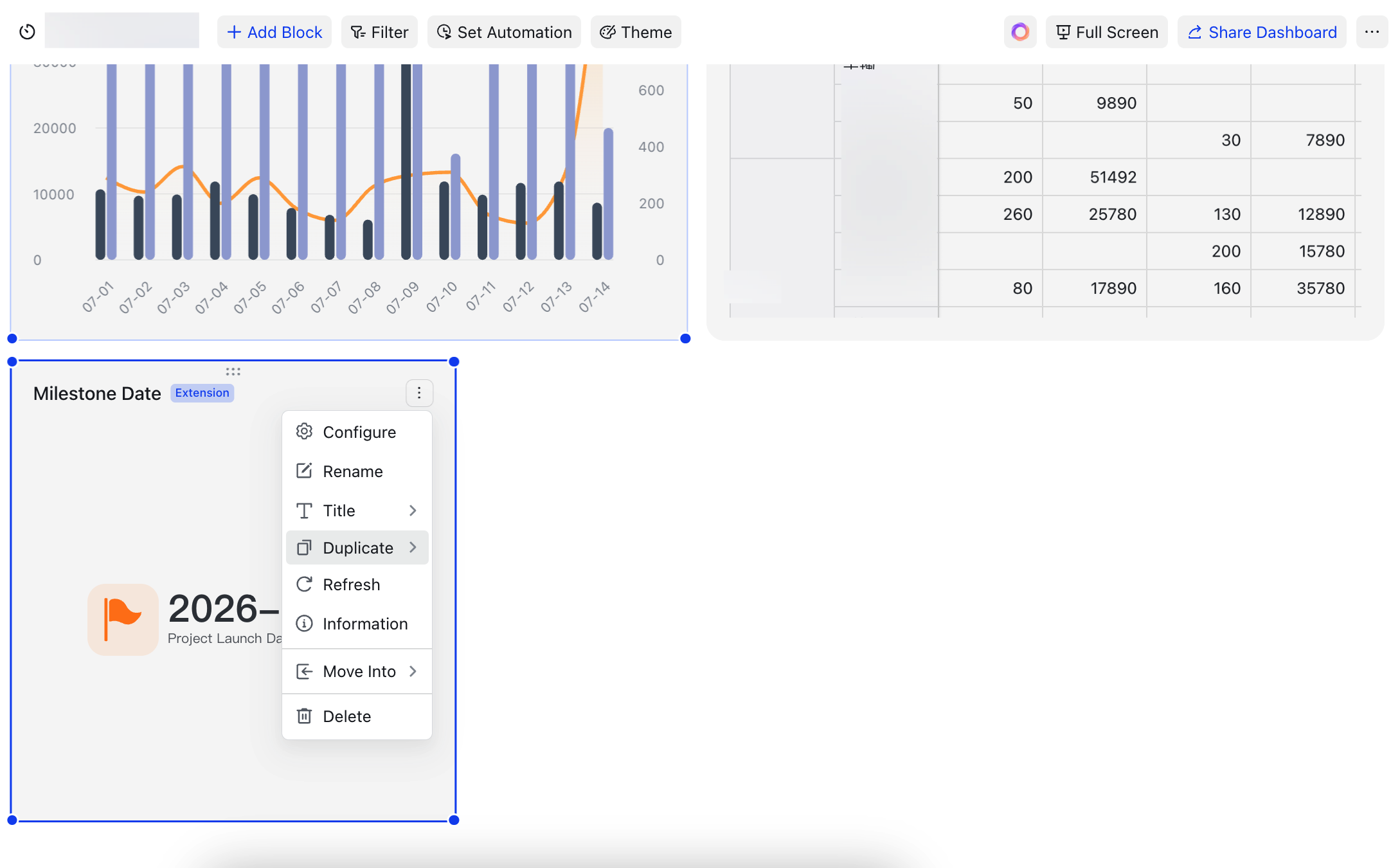Click Share Dashboard button

[x=1262, y=32]
